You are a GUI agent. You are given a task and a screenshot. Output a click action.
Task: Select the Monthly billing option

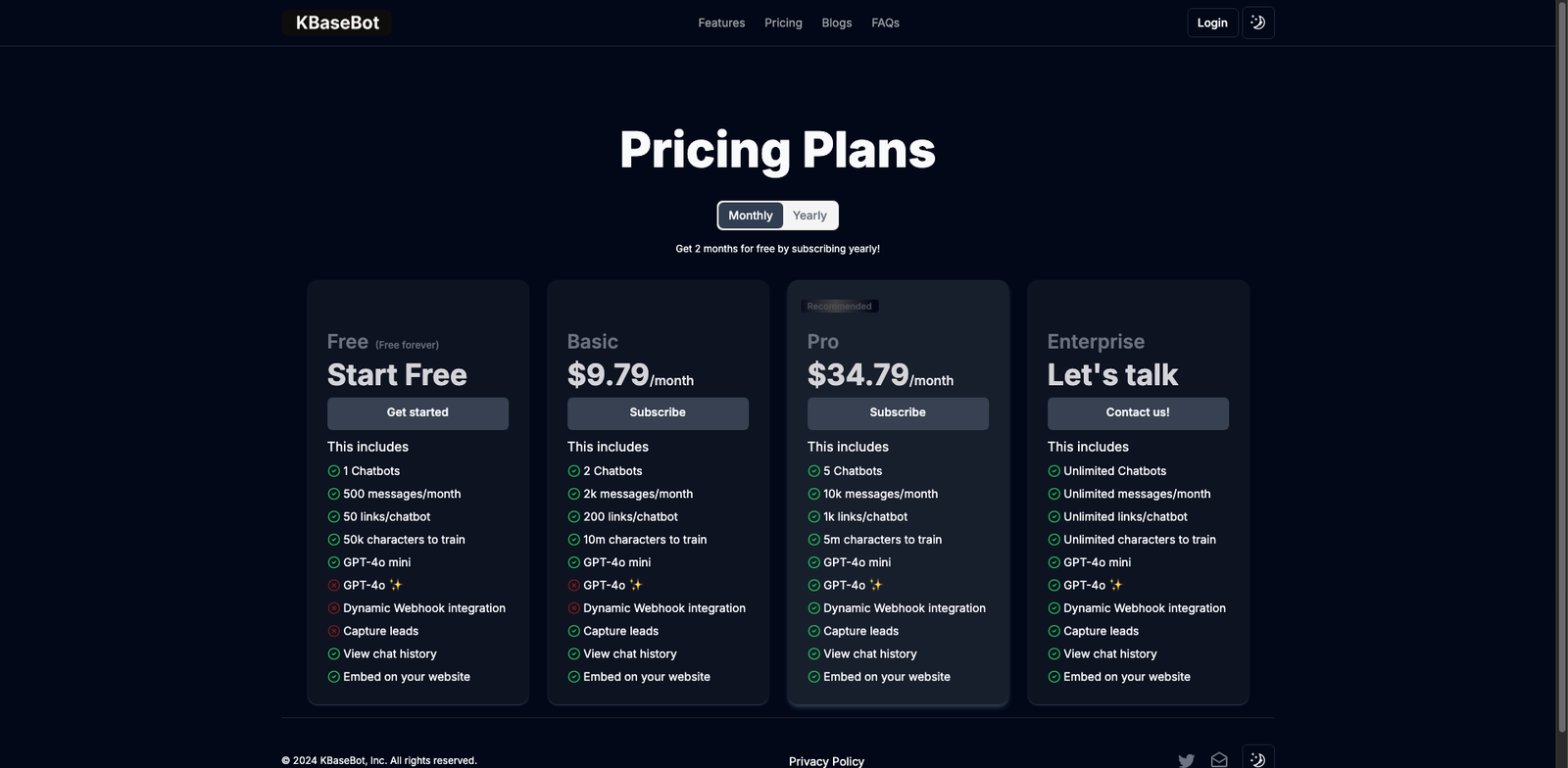751,216
